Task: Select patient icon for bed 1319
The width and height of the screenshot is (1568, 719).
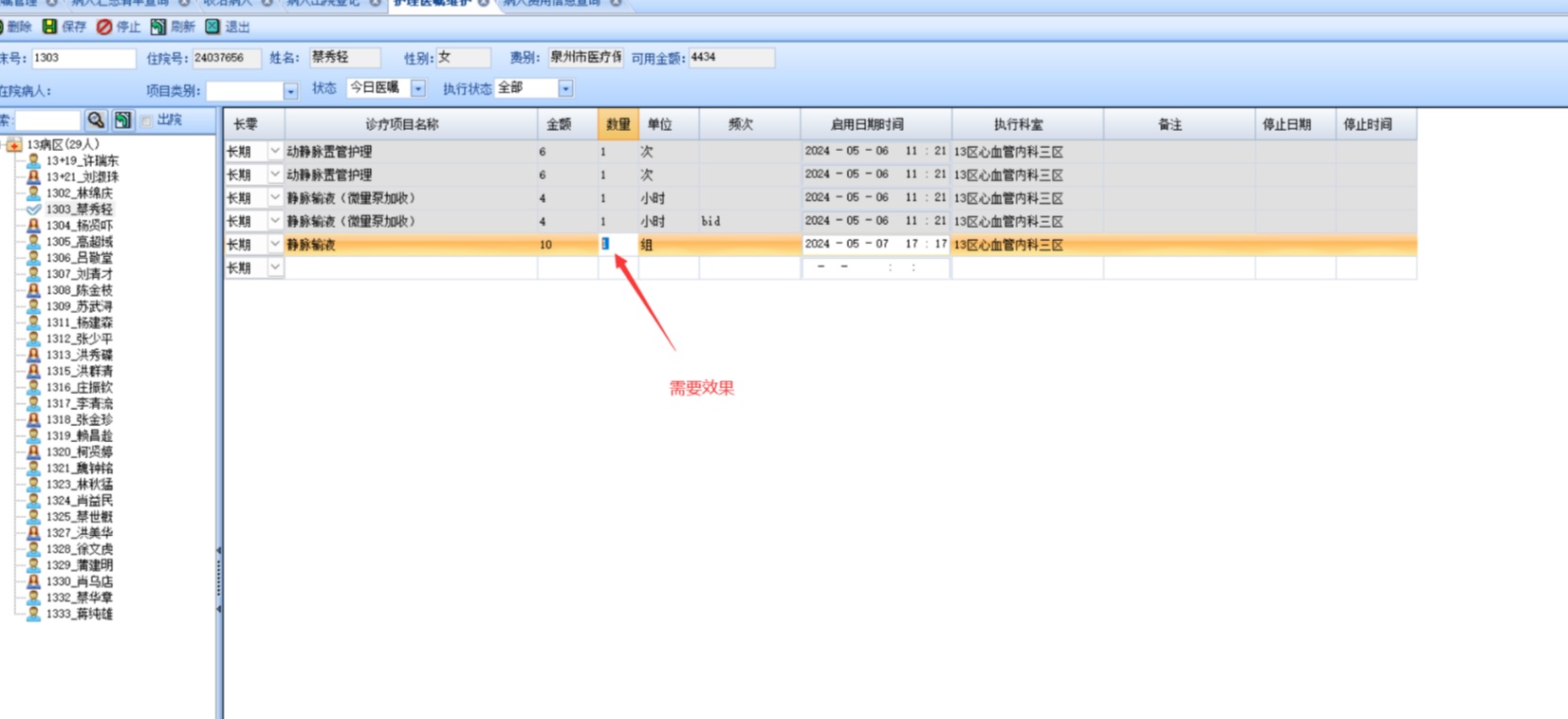Action: pos(33,435)
